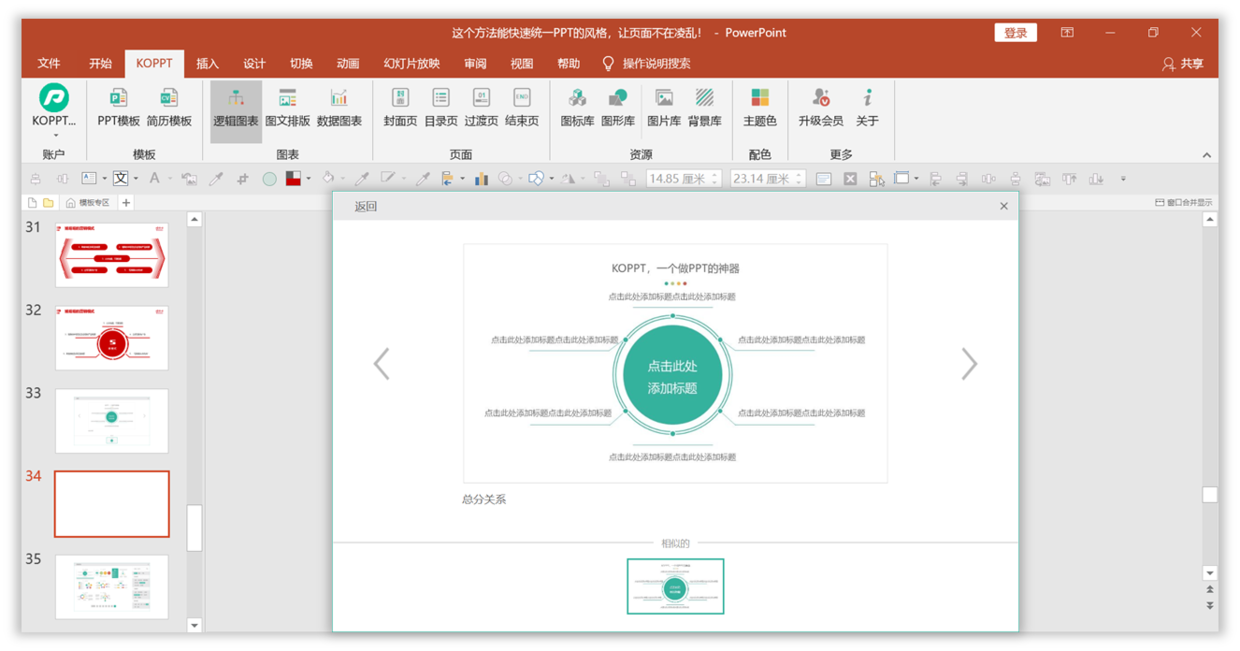Open the 数据图表 library
Viewport: 1240px width, 651px height.
(339, 107)
